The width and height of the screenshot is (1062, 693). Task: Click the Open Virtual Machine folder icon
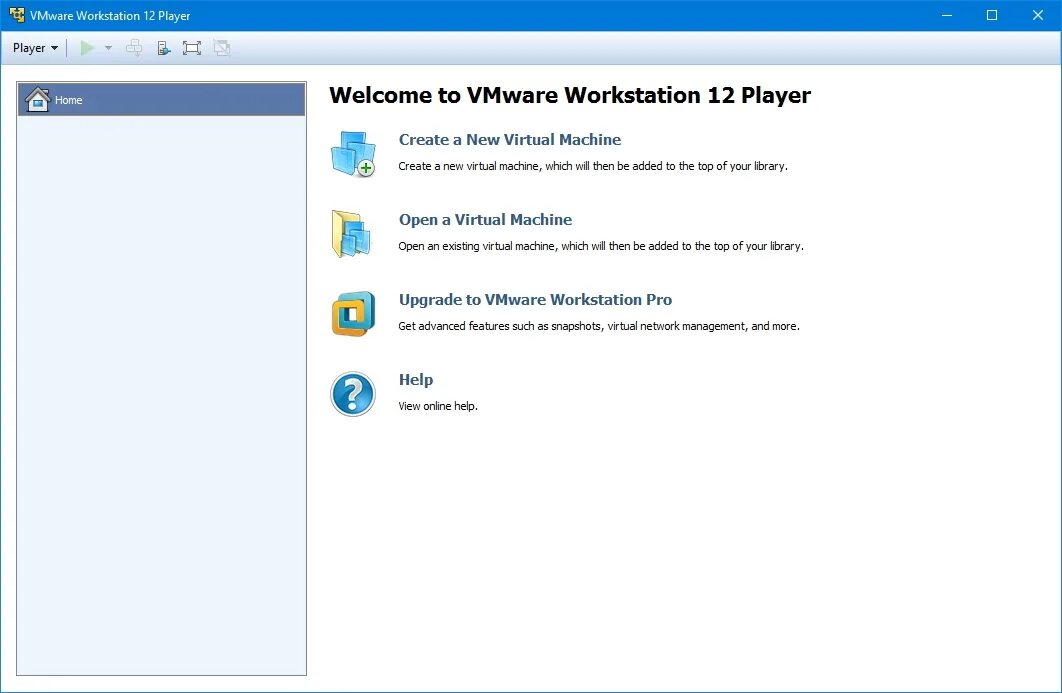(352, 233)
